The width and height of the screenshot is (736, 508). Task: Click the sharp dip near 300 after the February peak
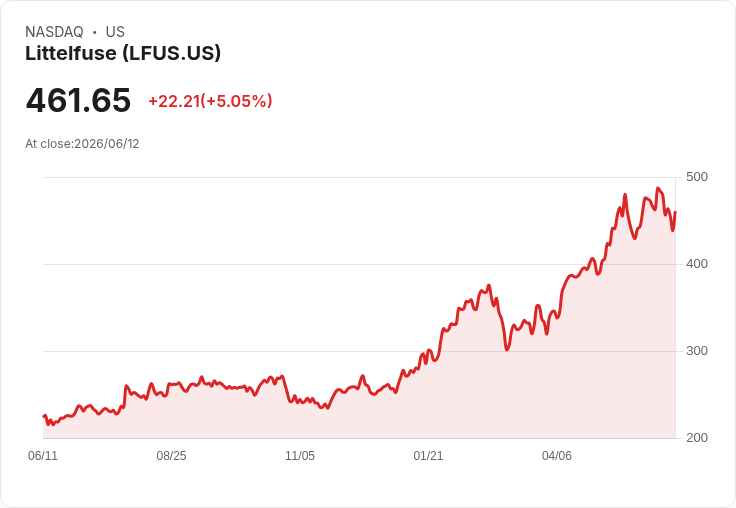[x=506, y=349]
